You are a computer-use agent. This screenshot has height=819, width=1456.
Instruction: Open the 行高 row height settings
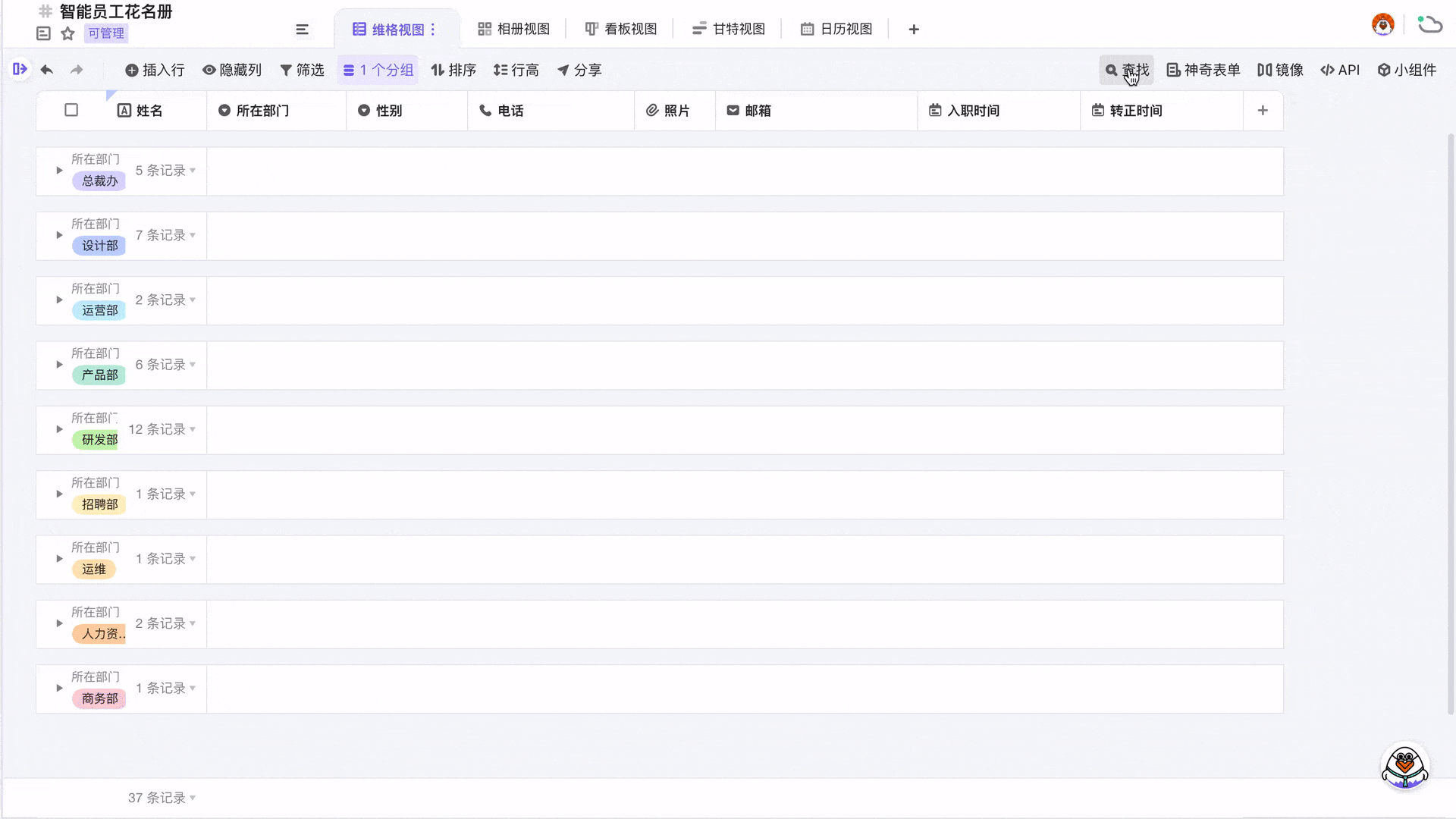click(x=516, y=69)
